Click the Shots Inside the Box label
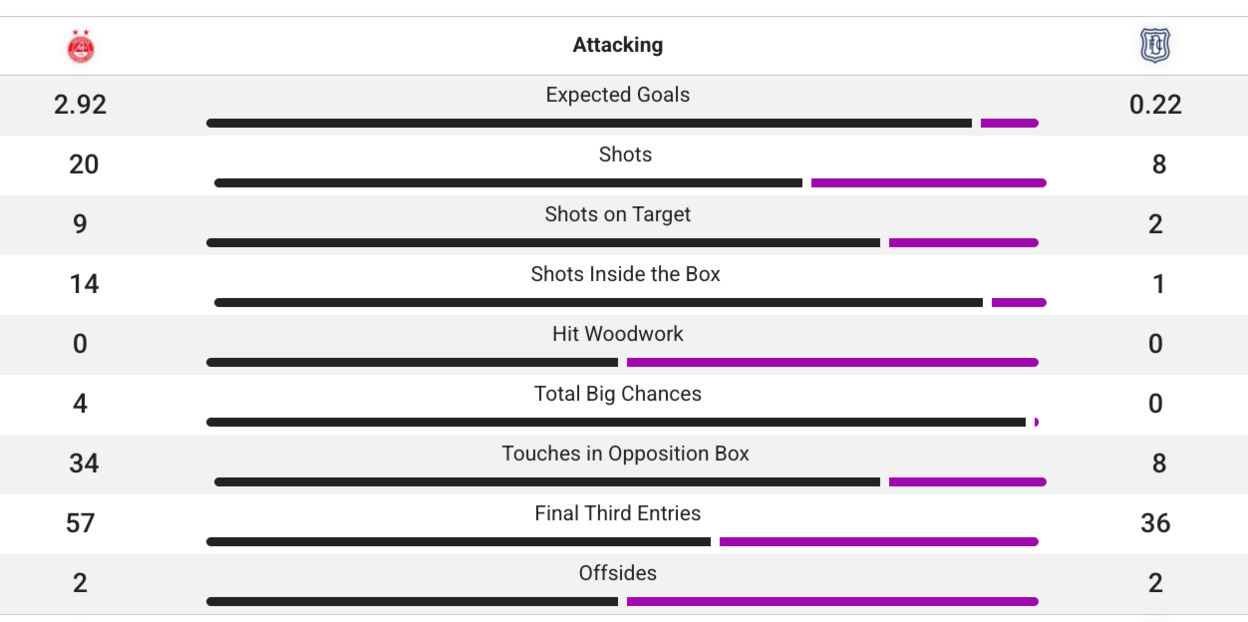The width and height of the screenshot is (1248, 622). click(x=625, y=275)
